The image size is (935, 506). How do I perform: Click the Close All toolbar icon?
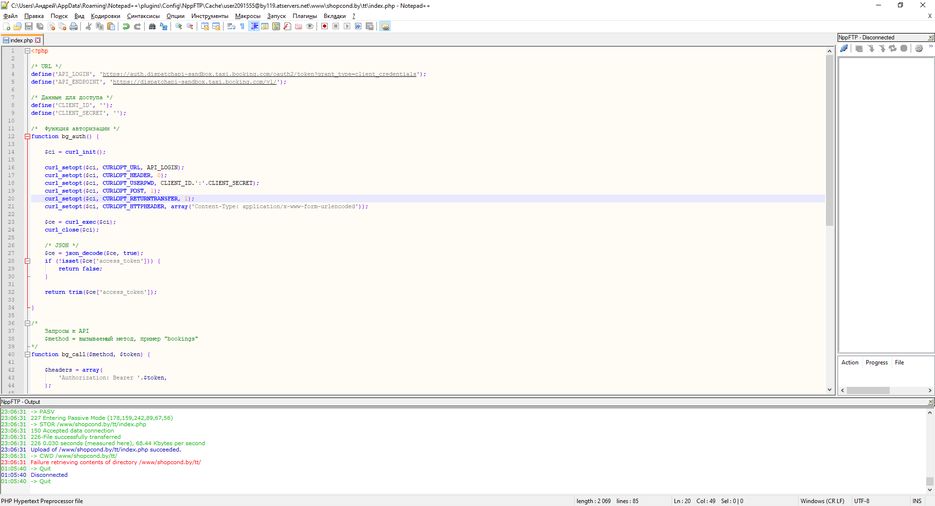(62, 26)
